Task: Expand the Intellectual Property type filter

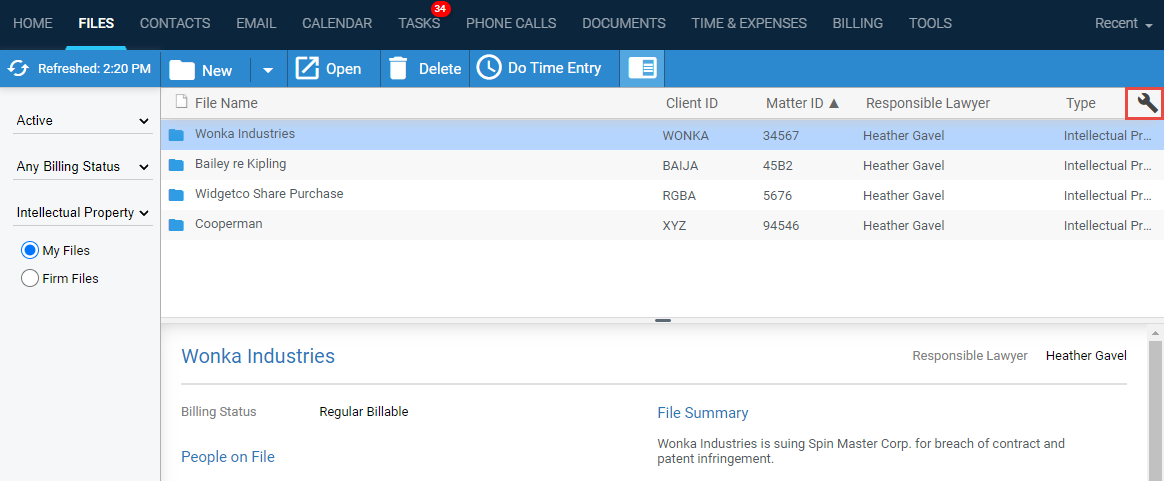Action: point(82,213)
